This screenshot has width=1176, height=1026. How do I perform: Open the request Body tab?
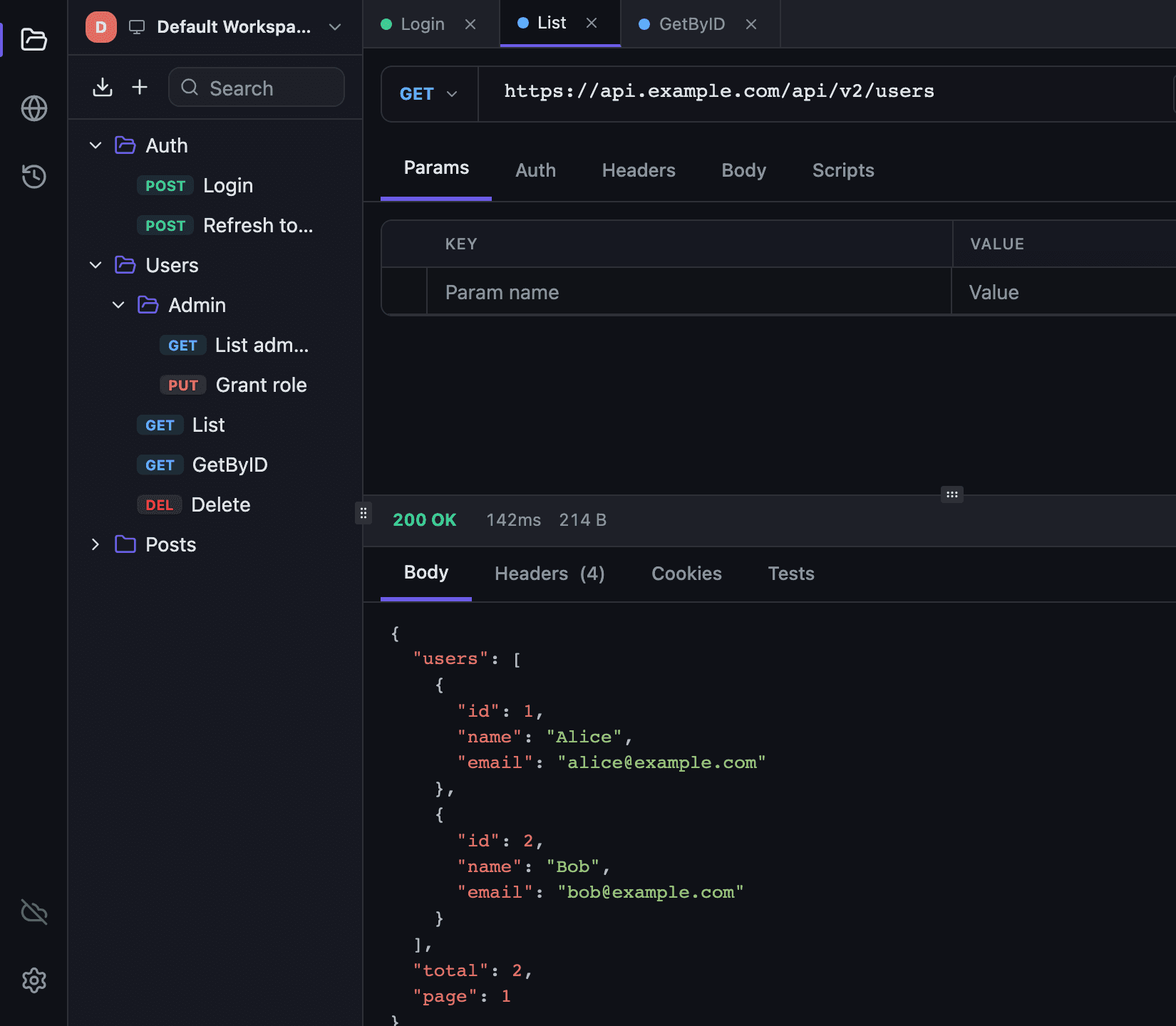coord(743,170)
